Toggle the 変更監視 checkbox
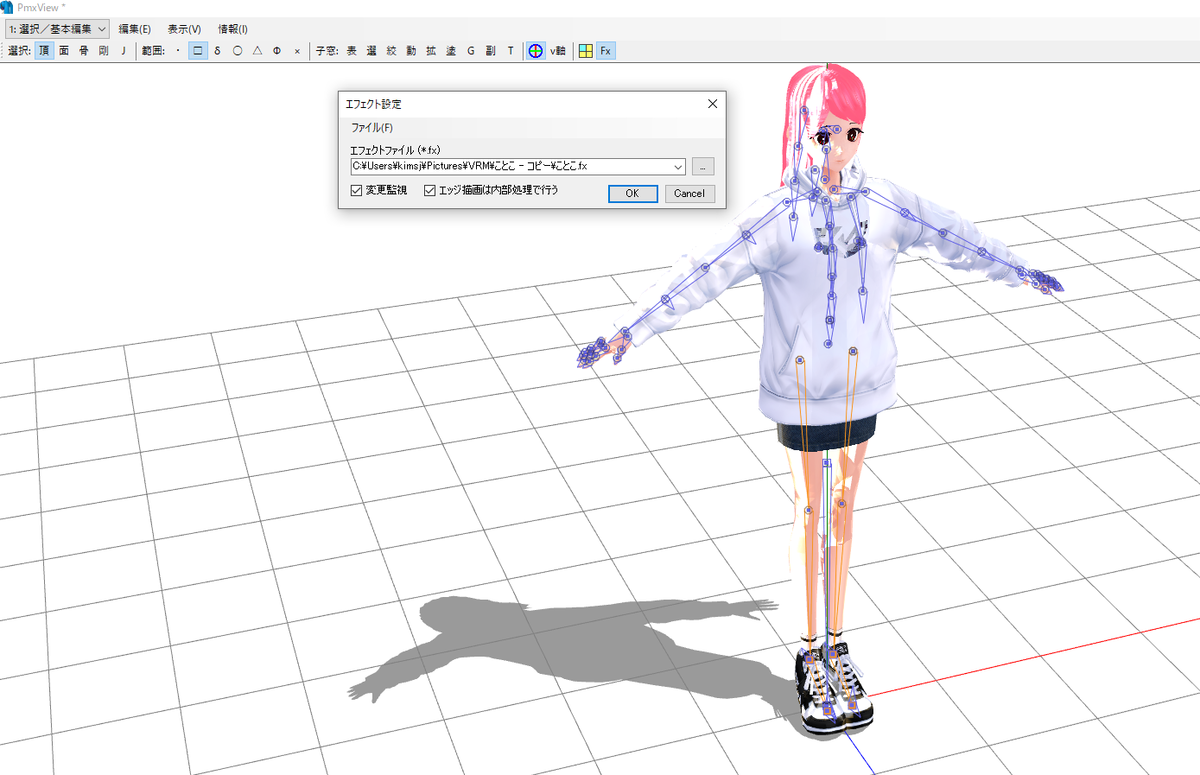This screenshot has height=775, width=1200. [x=379, y=190]
